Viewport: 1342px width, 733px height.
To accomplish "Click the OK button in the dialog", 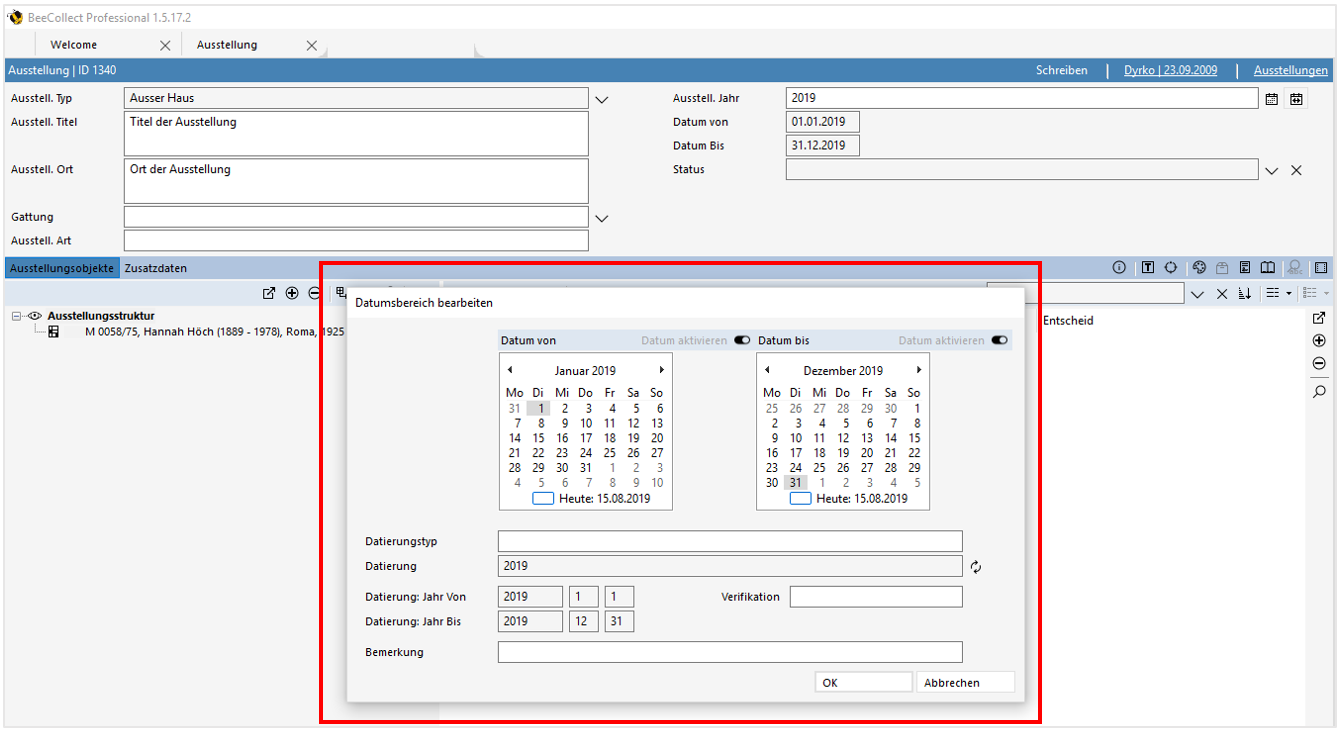I will tap(862, 681).
